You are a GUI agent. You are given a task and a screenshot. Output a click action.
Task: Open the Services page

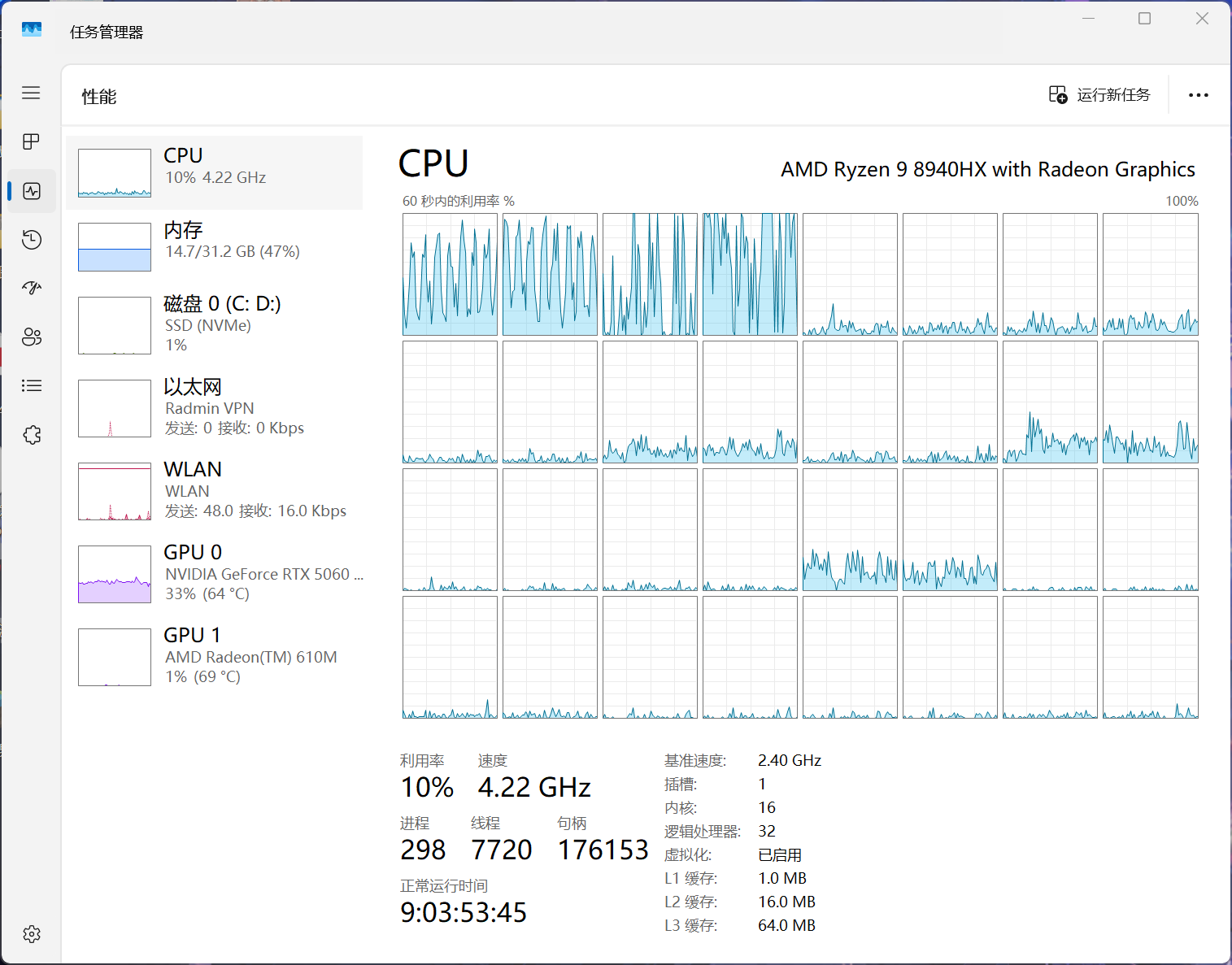[x=31, y=435]
